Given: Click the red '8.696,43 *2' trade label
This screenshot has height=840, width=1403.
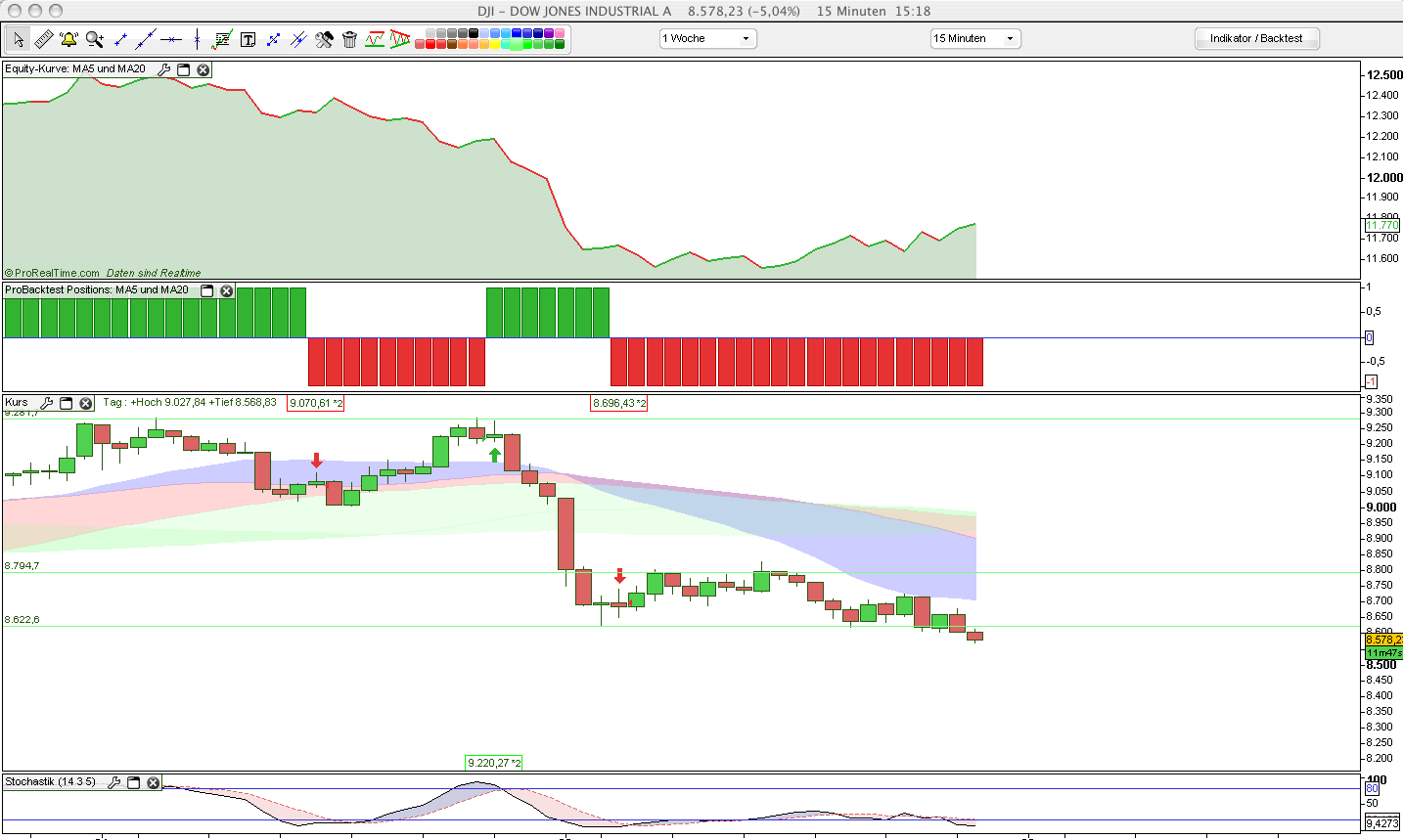Looking at the screenshot, I should click(619, 403).
